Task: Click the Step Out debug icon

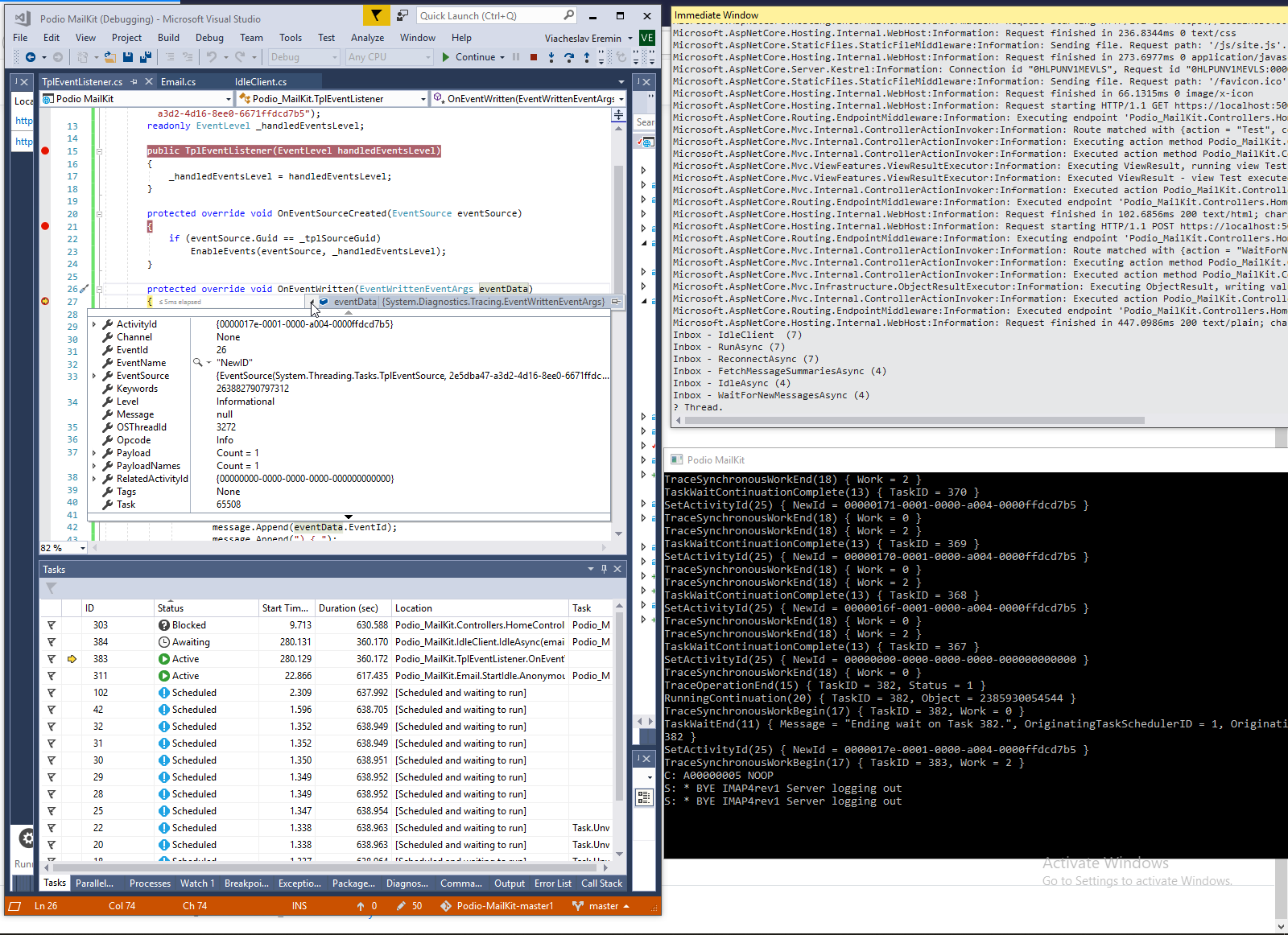Action: [x=587, y=57]
